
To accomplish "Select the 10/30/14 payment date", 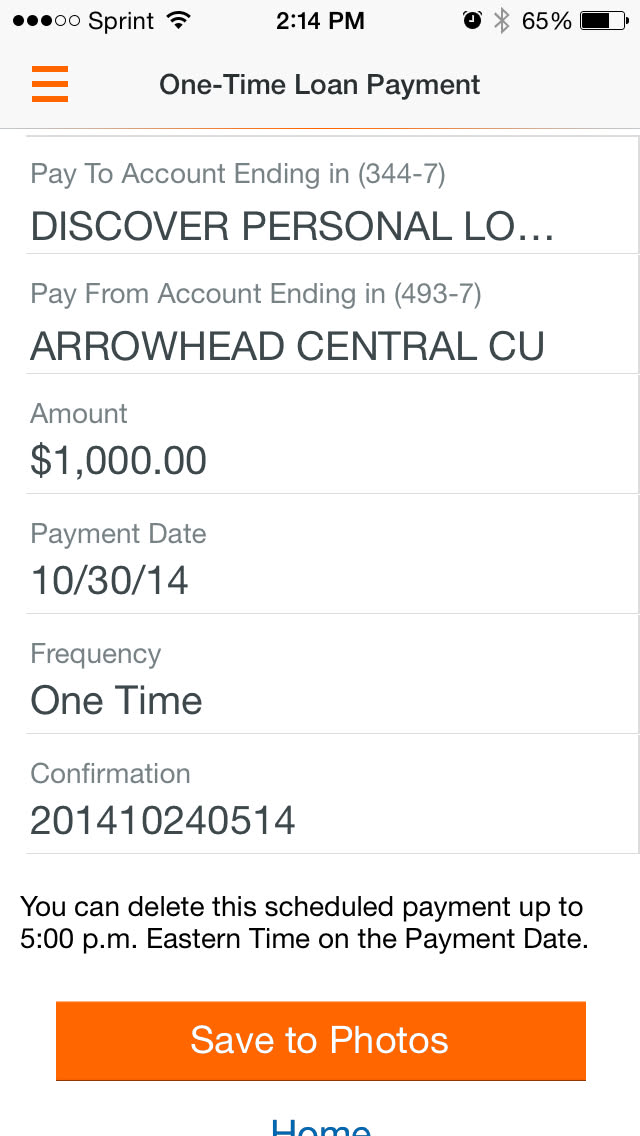I will click(110, 580).
